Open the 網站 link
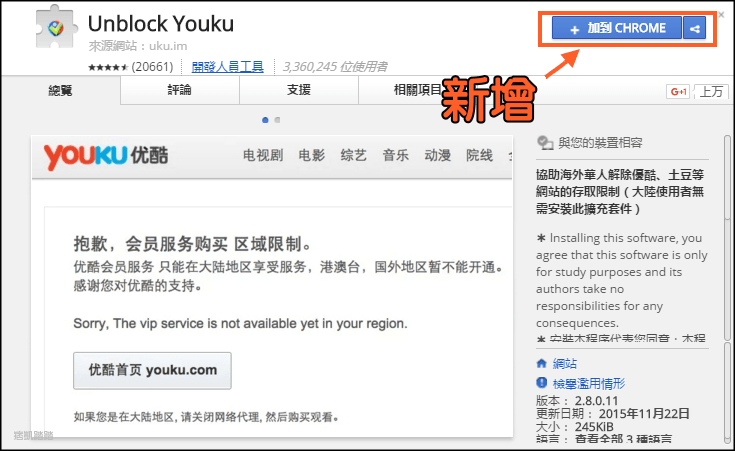Image resolution: width=735 pixels, height=451 pixels. pos(565,363)
